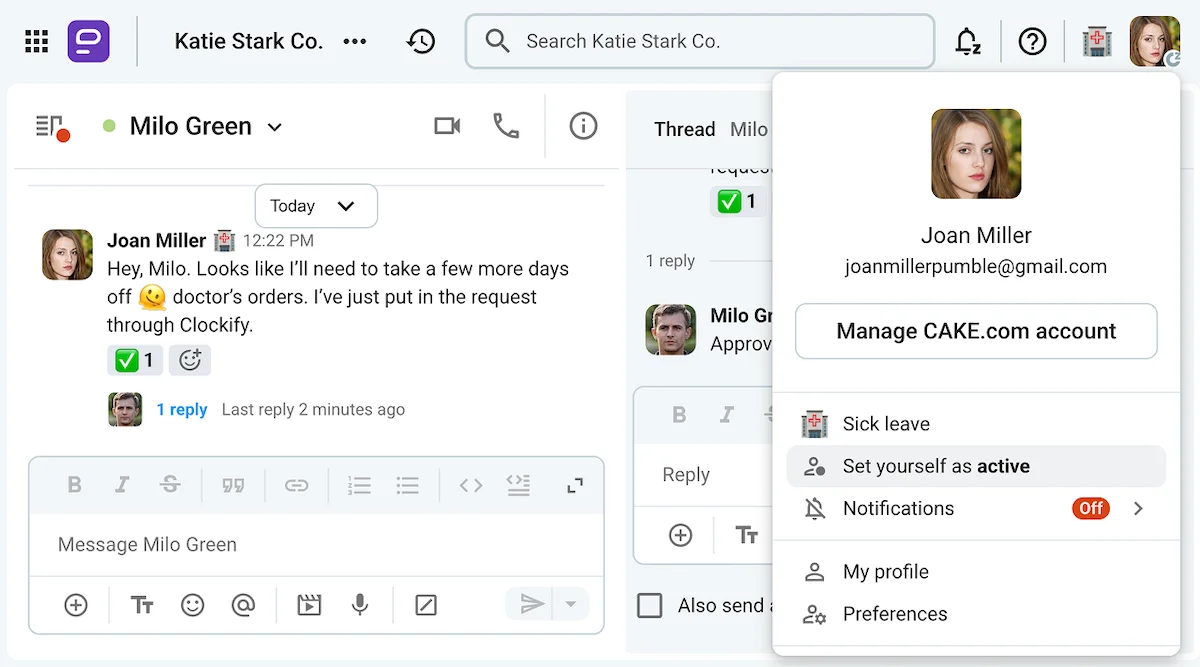Viewport: 1200px width, 667px height.
Task: Start an audio call with Milo Green
Action: pos(506,126)
